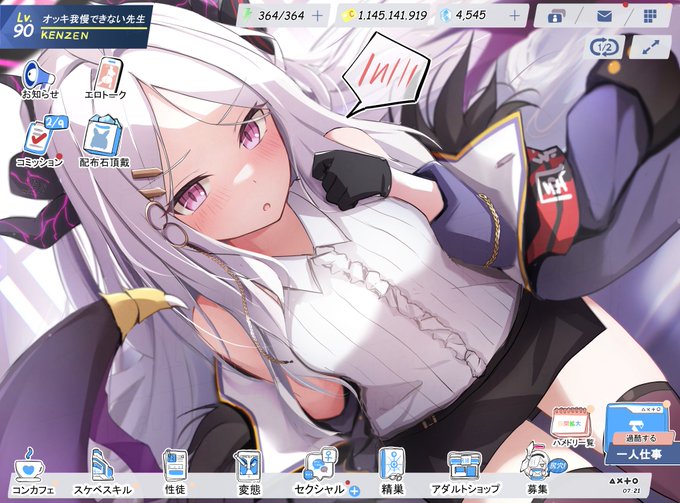The width and height of the screenshot is (680, 503).
Task: Open the 配布石頂戴 shopping bag icon
Action: click(104, 141)
